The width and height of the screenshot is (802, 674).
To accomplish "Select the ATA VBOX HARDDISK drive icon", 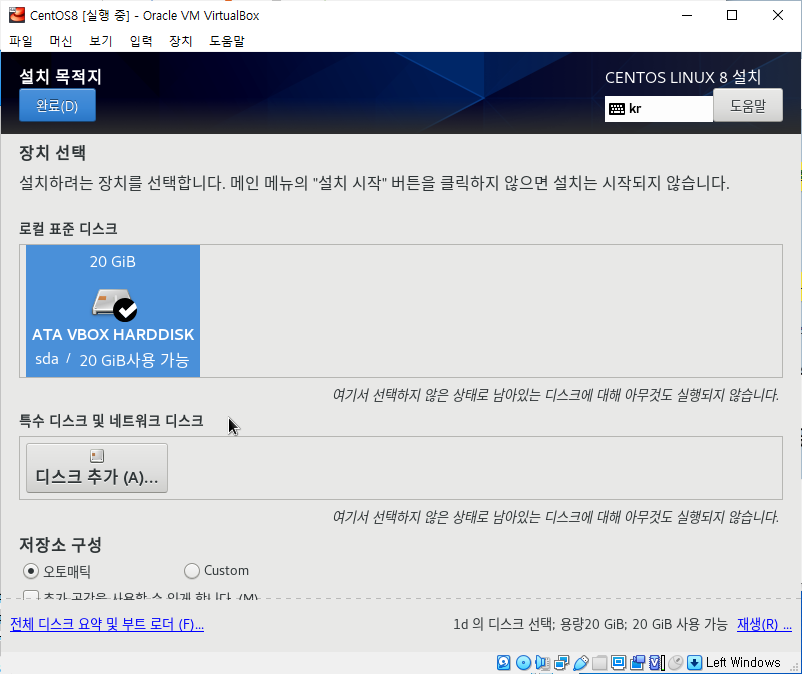I will click(115, 303).
